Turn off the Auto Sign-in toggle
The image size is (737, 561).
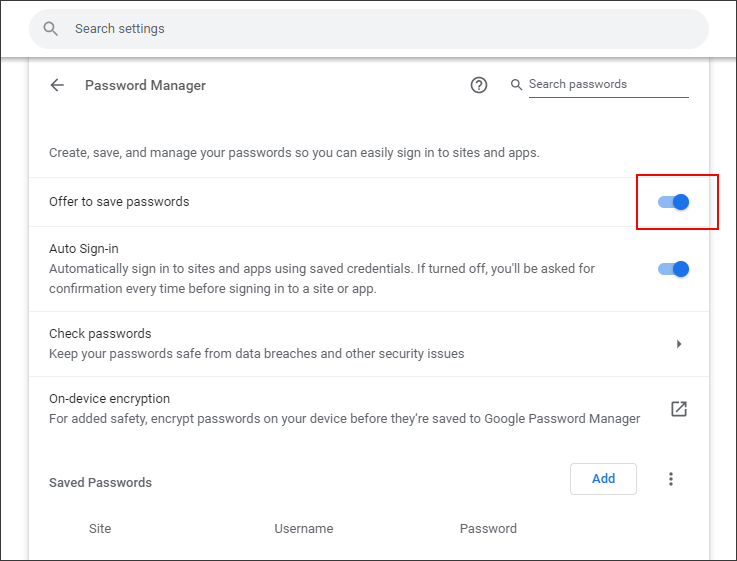point(673,269)
